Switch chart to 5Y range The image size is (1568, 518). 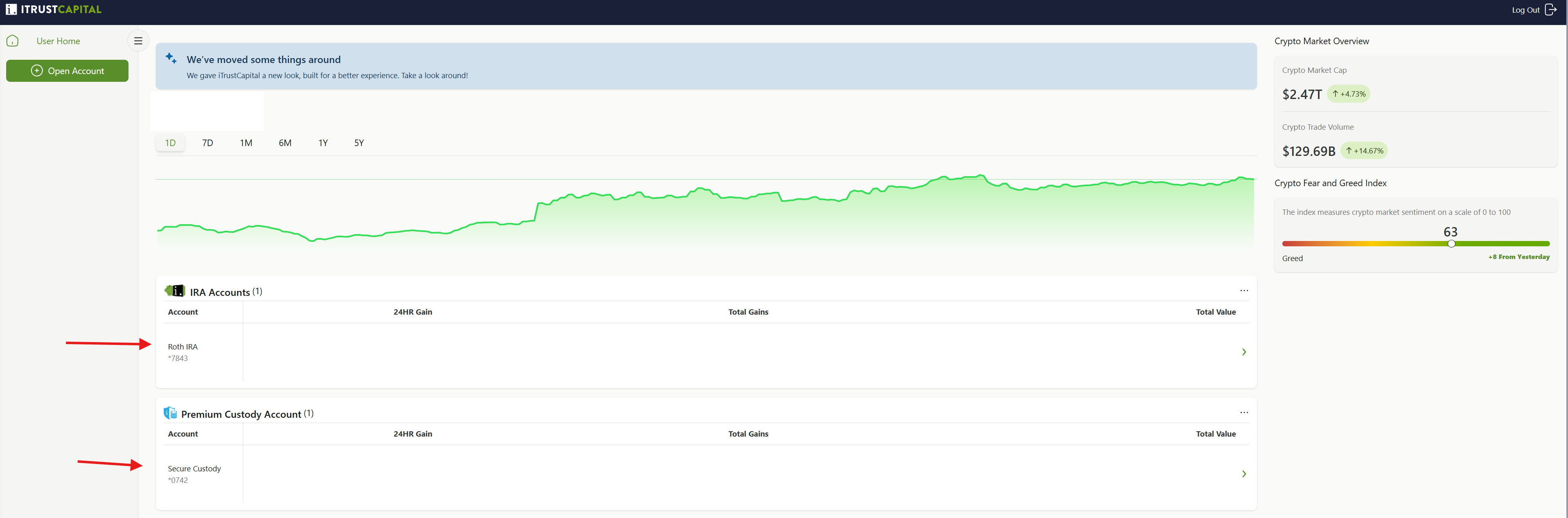(359, 143)
